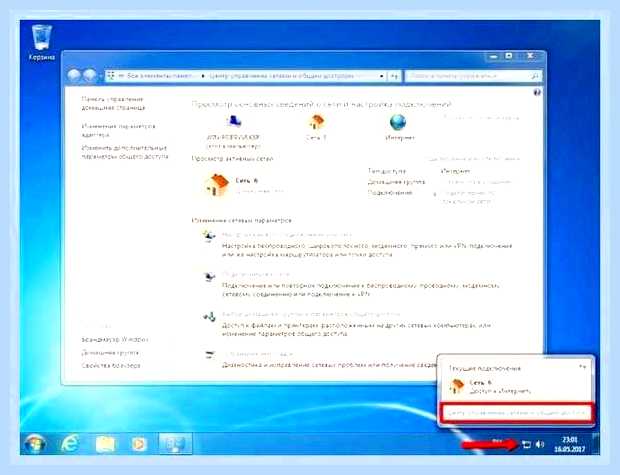Screen dimensions: 620x475
Task: Click the control panel icon in address bar
Action: tap(111, 76)
